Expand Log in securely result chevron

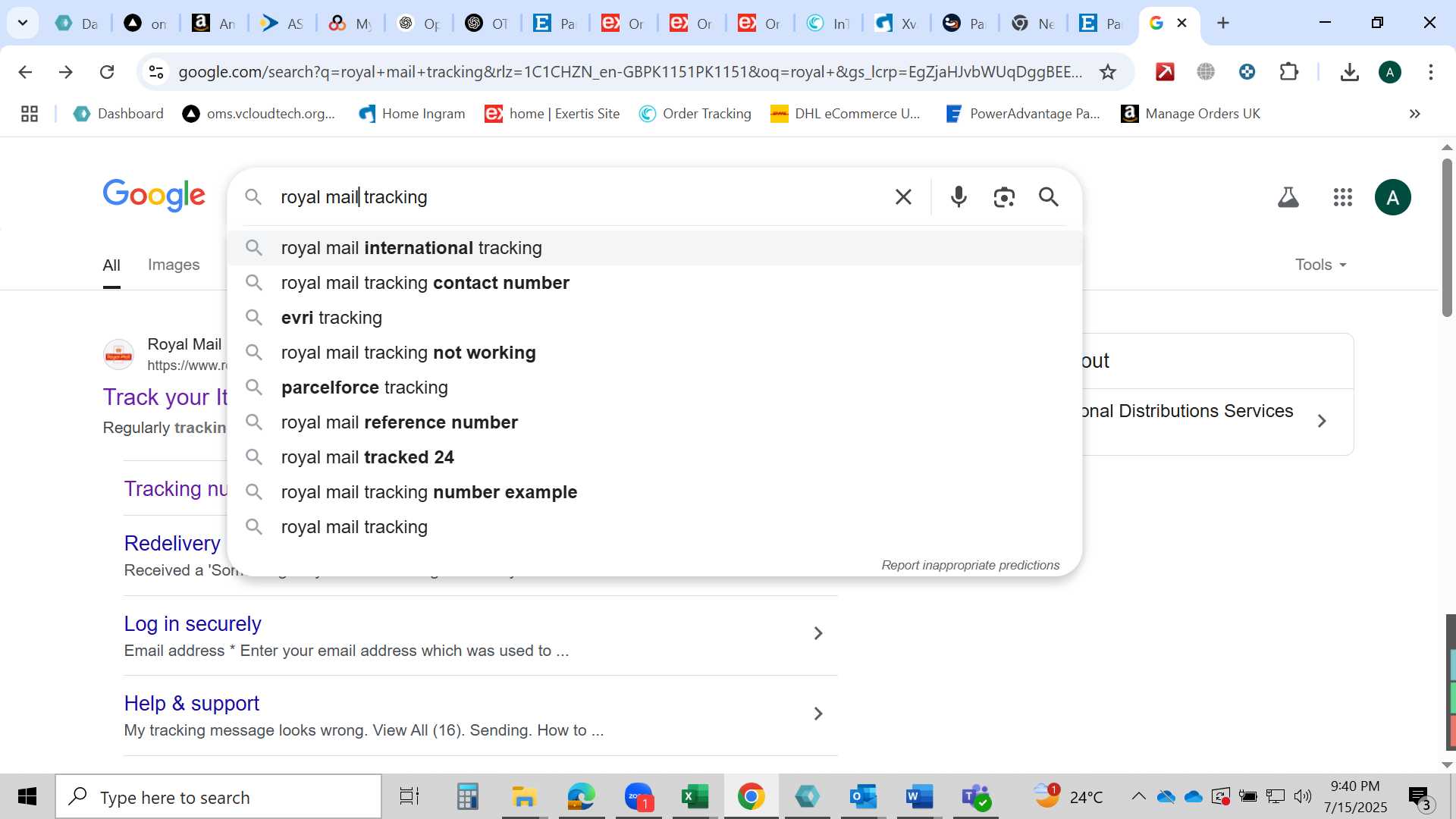[x=818, y=633]
